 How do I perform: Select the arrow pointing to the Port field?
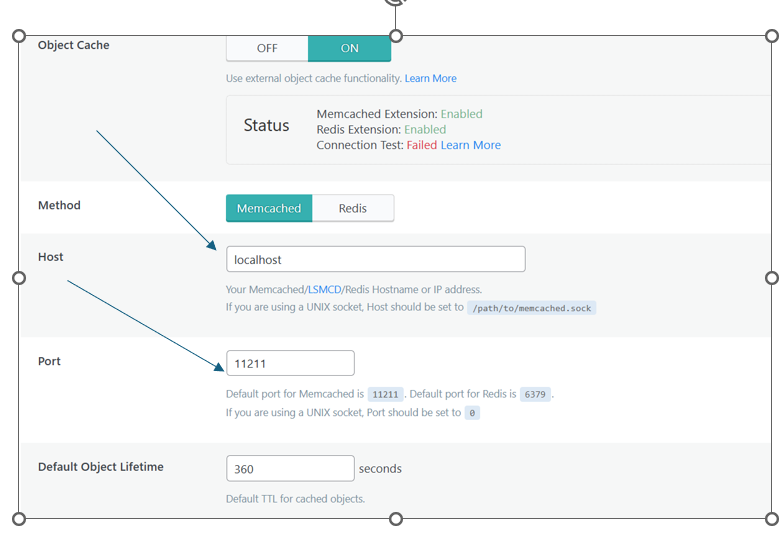[x=146, y=326]
